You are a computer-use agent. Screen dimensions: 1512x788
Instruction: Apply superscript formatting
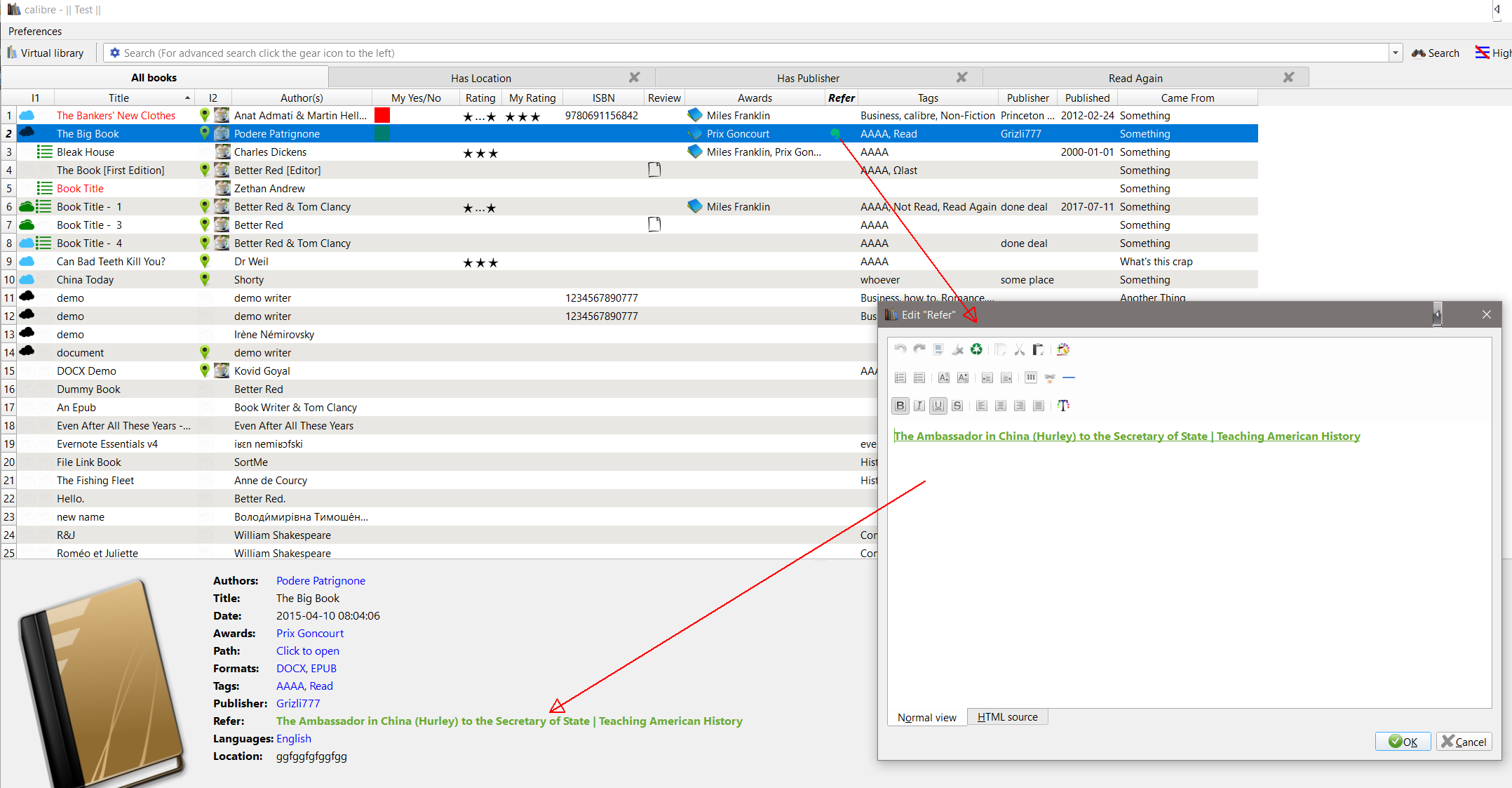tap(944, 378)
